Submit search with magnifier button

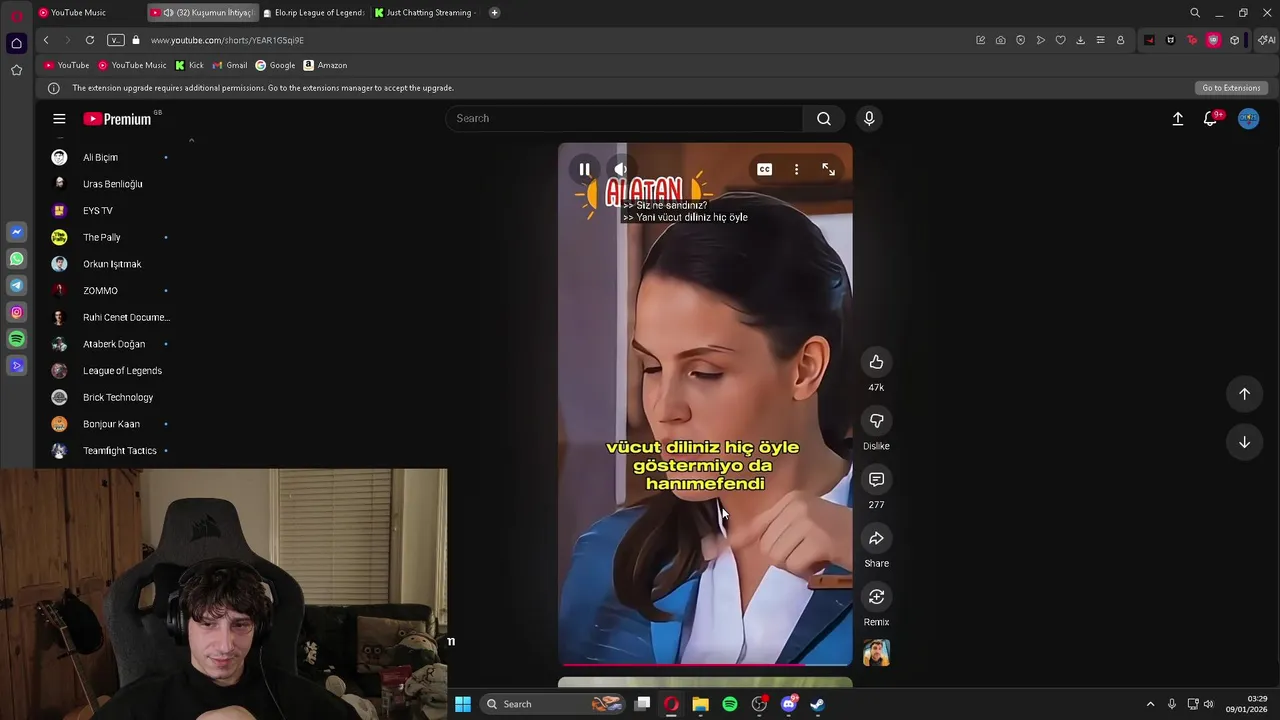pyautogui.click(x=824, y=118)
